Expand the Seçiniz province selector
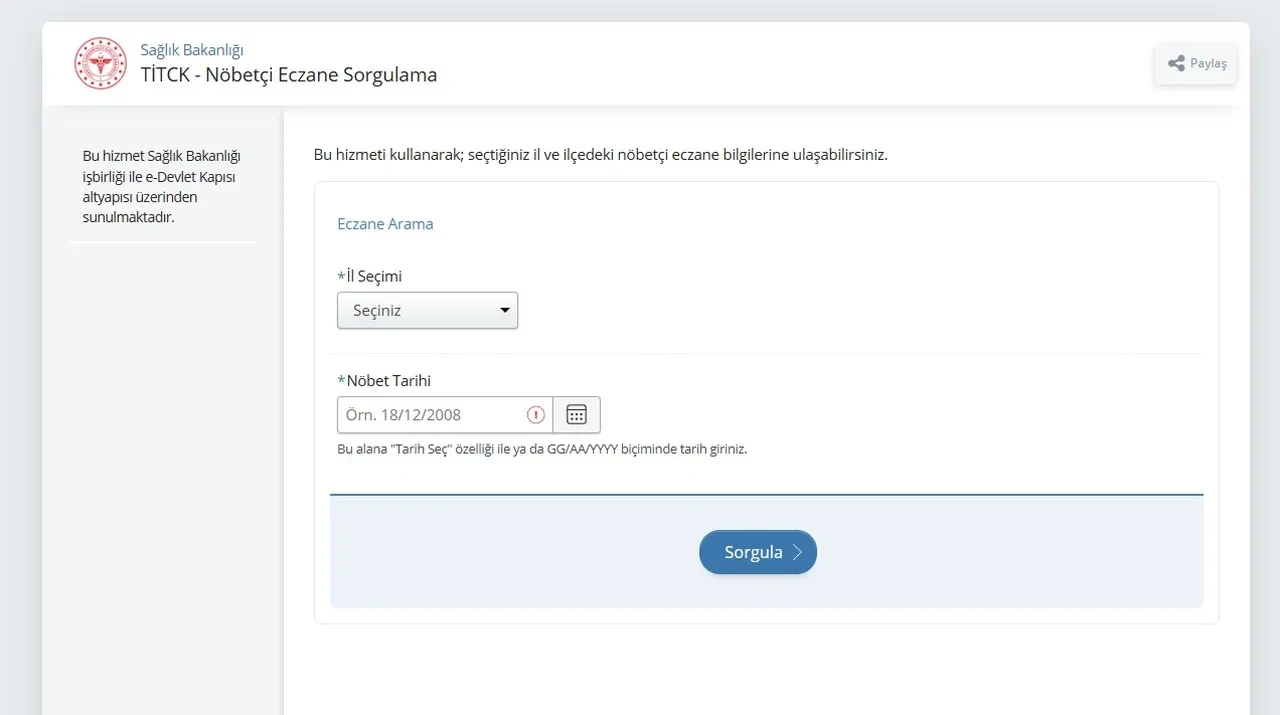 coord(427,310)
